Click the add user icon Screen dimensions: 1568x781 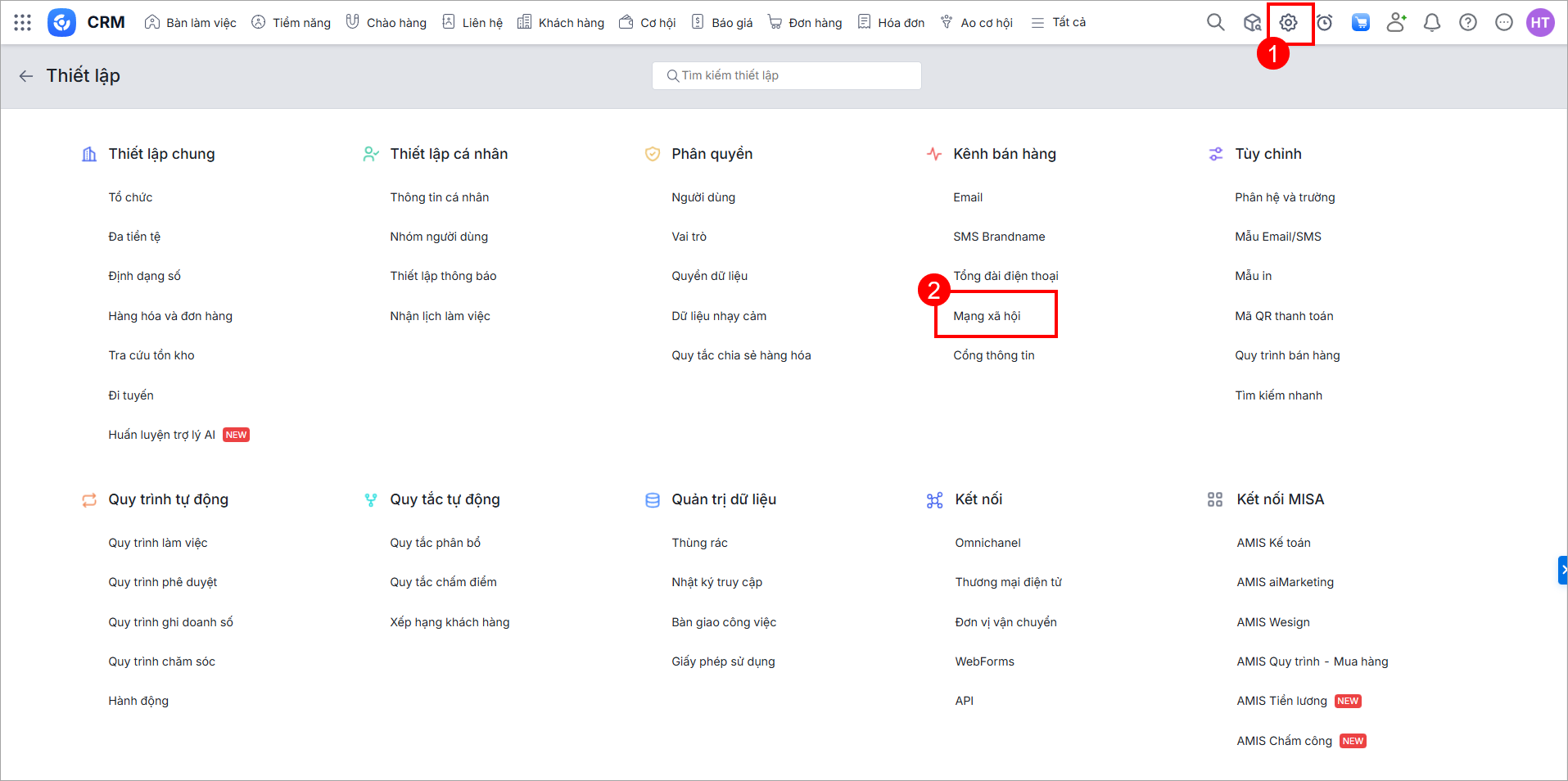tap(1396, 23)
